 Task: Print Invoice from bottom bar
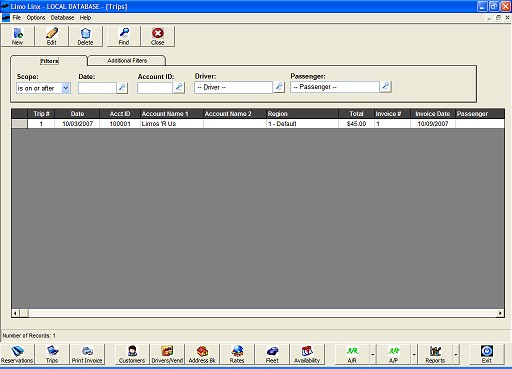tap(87, 354)
